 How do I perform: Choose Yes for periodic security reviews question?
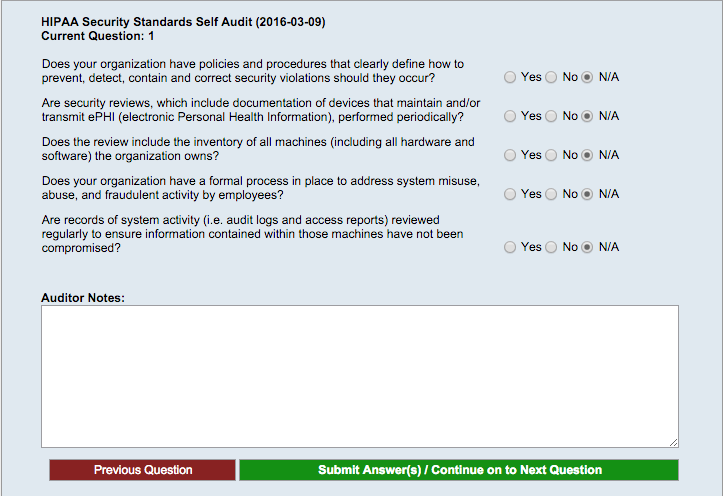[510, 116]
